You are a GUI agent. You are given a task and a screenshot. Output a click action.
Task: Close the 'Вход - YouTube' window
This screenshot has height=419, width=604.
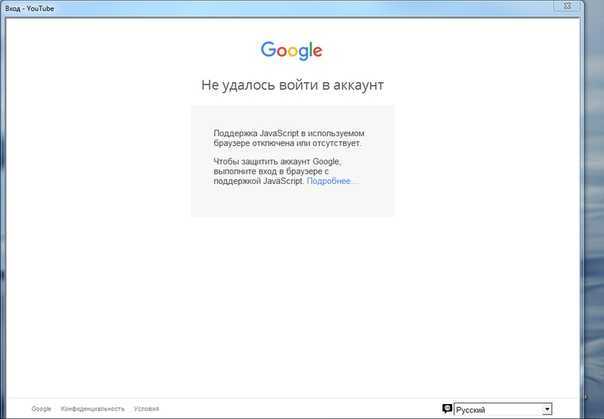pyautogui.click(x=568, y=5)
